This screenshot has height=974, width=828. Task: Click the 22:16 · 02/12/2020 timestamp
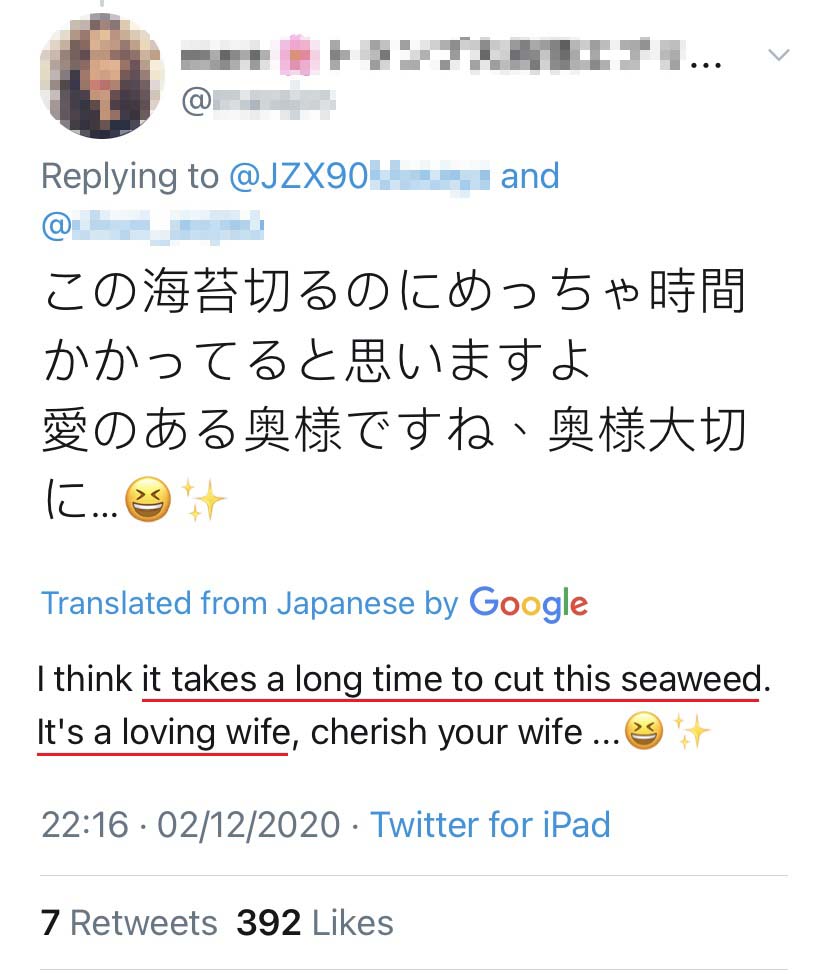point(191,825)
